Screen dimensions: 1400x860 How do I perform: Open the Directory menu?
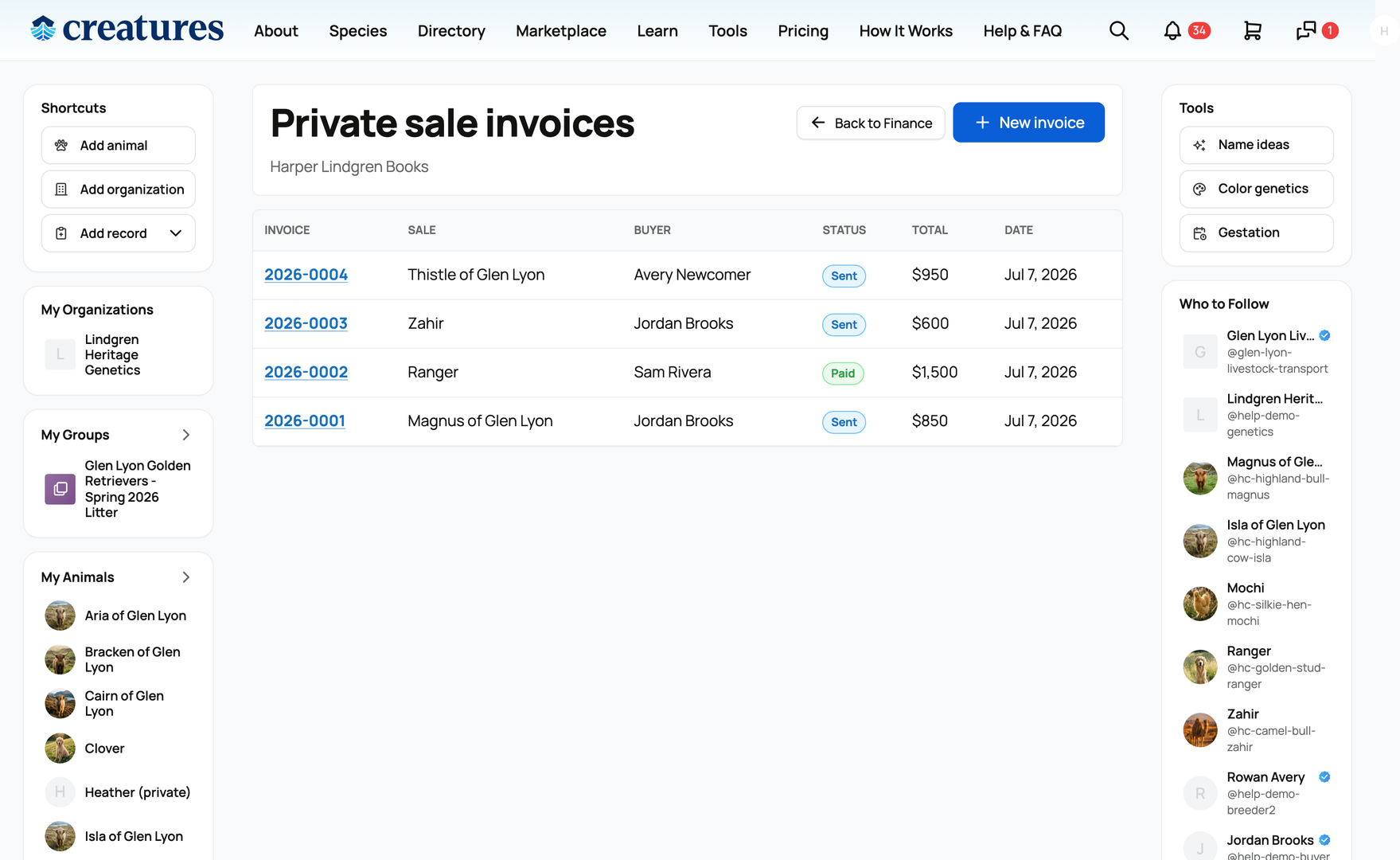tap(451, 31)
